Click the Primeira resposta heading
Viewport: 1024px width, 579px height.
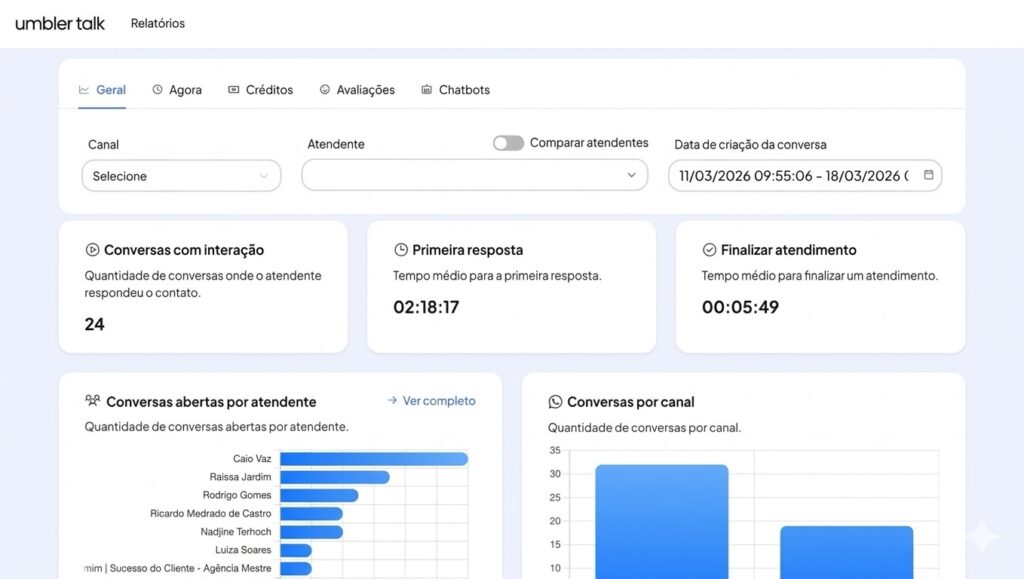click(468, 250)
